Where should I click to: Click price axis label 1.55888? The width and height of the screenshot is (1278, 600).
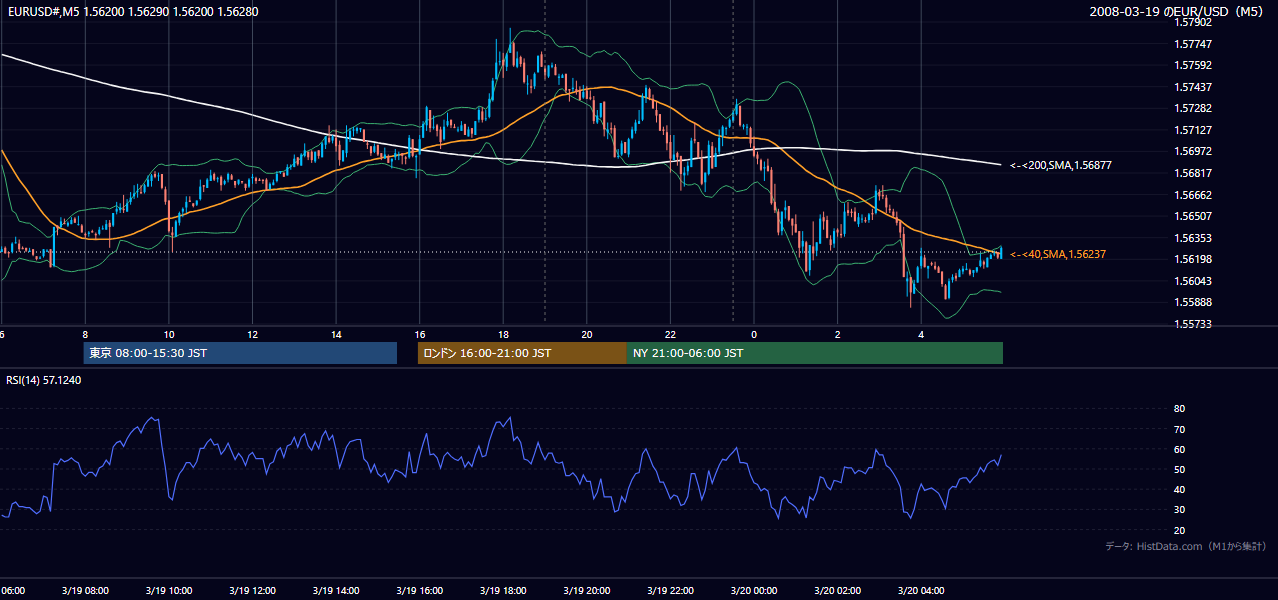coord(1192,302)
